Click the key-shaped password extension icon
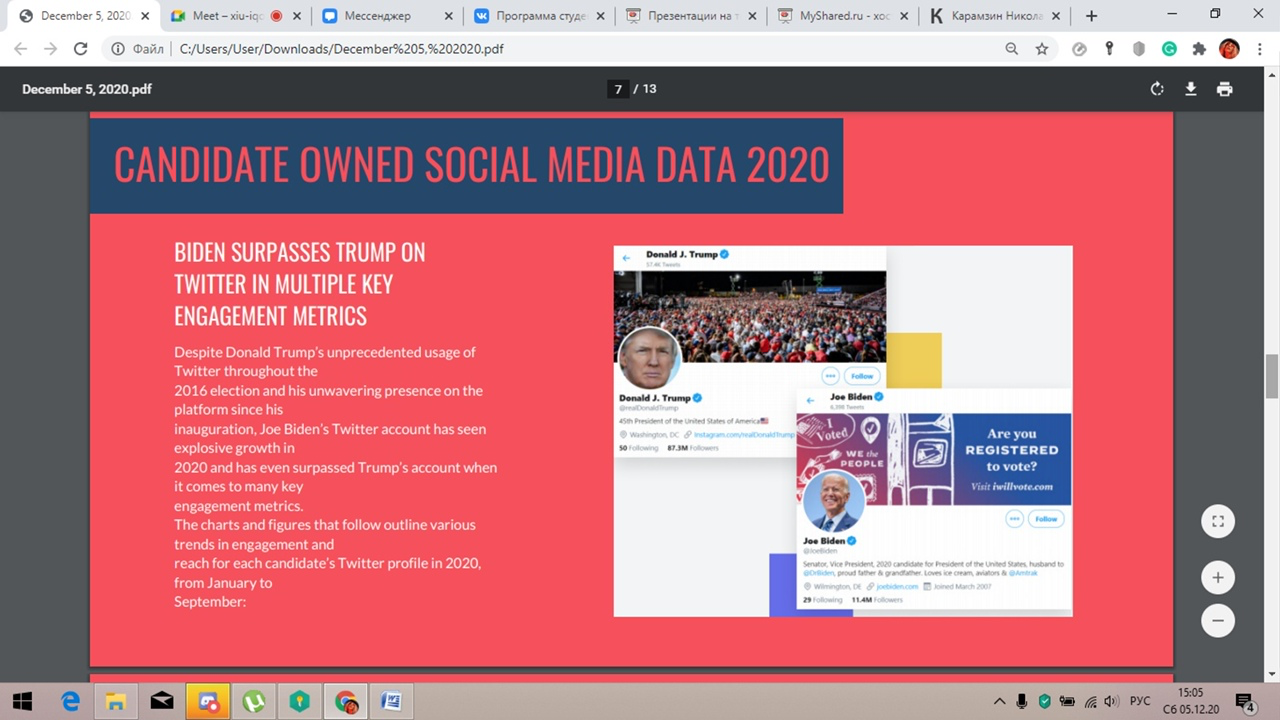 (x=1109, y=48)
